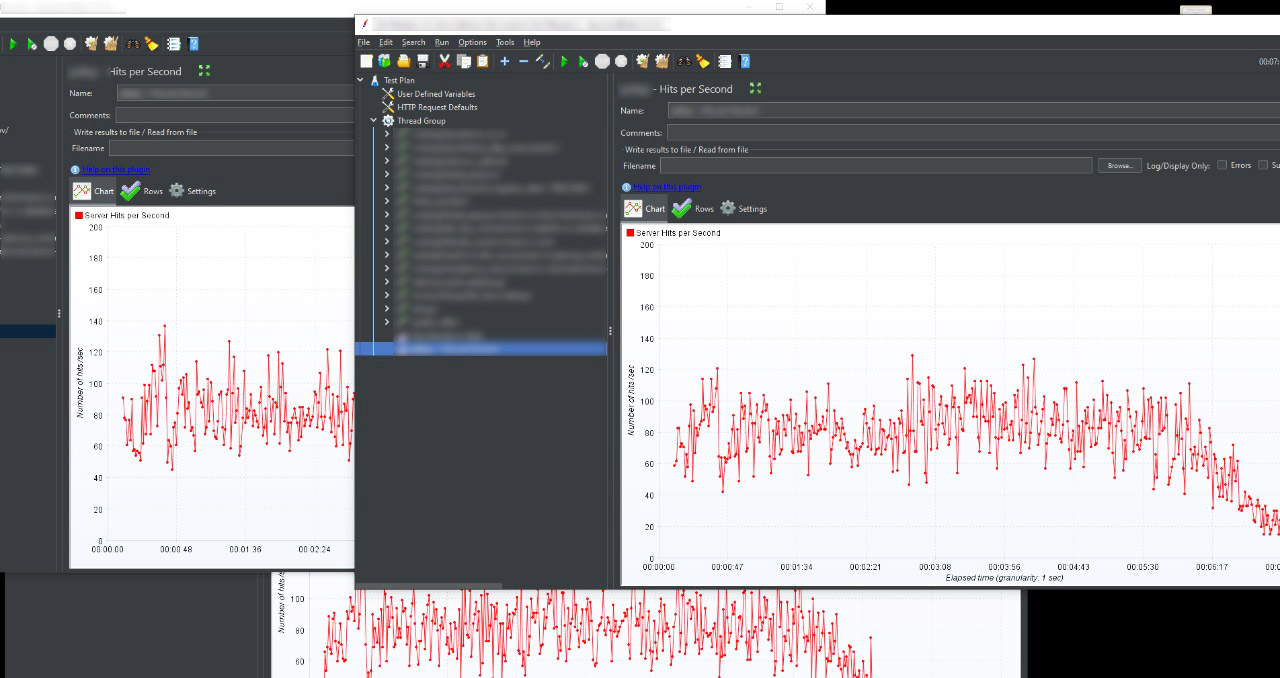Click the Stop icon in the back window
Viewport: 1280px width, 678px height.
coord(51,44)
